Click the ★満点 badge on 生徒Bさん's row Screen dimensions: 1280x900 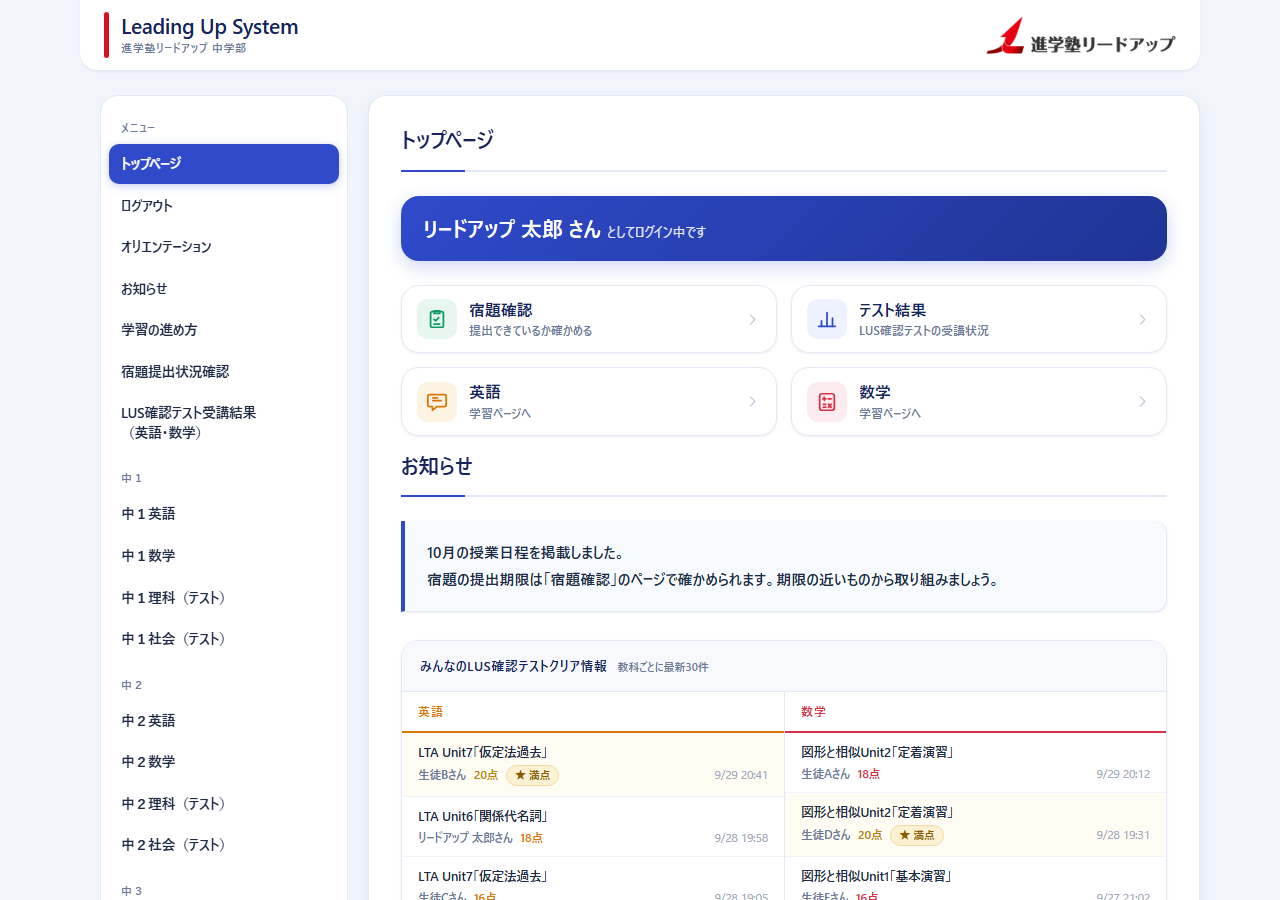532,775
